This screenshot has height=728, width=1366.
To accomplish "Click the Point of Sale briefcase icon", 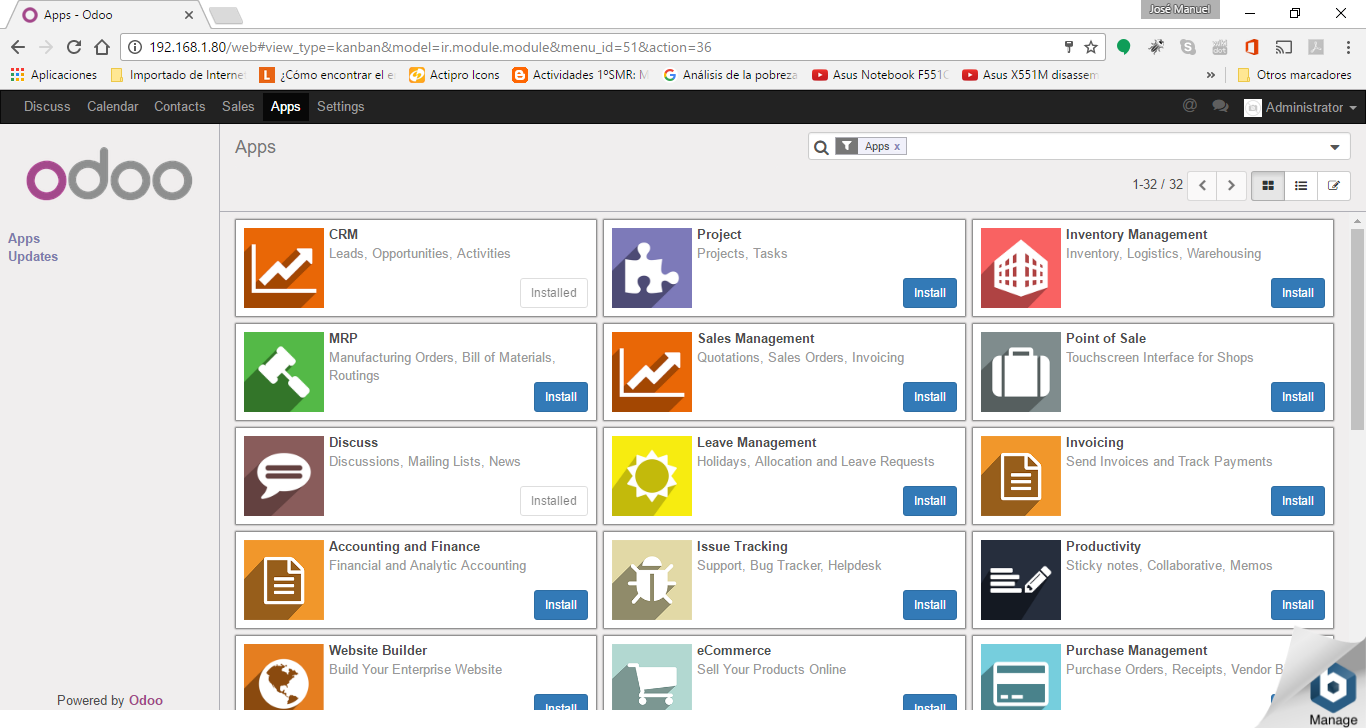I will pos(1020,372).
